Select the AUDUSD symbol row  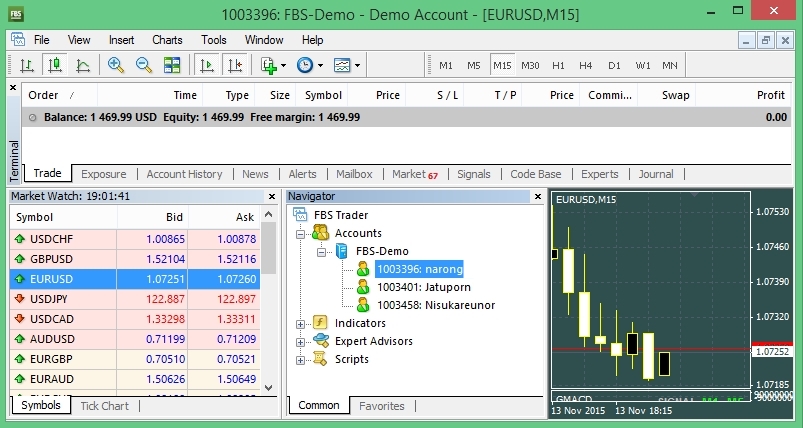(x=135, y=339)
